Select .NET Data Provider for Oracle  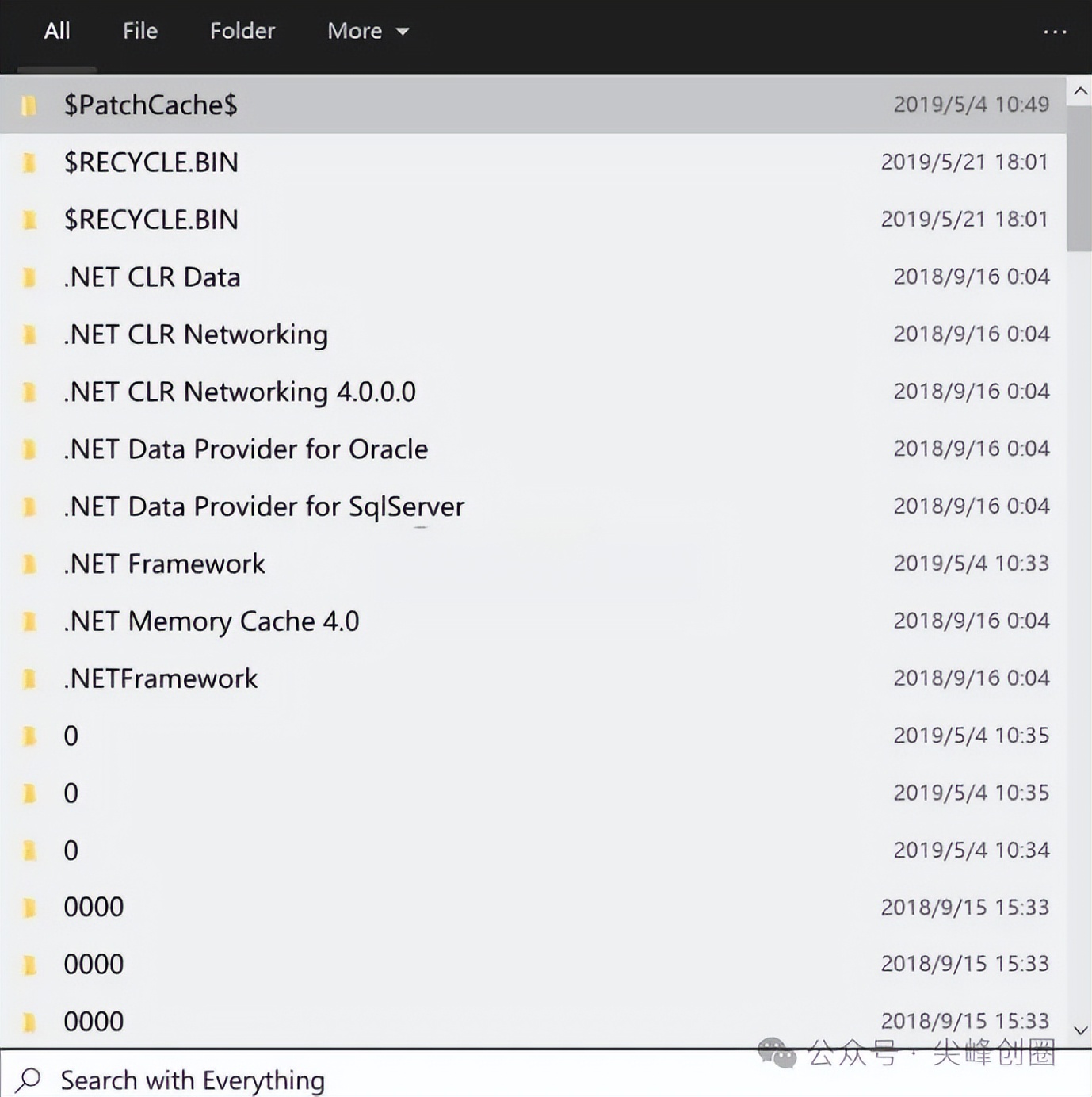533,449
